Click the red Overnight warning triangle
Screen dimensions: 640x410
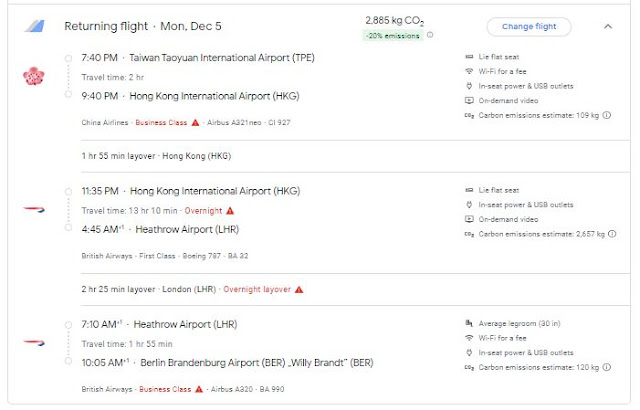point(230,211)
